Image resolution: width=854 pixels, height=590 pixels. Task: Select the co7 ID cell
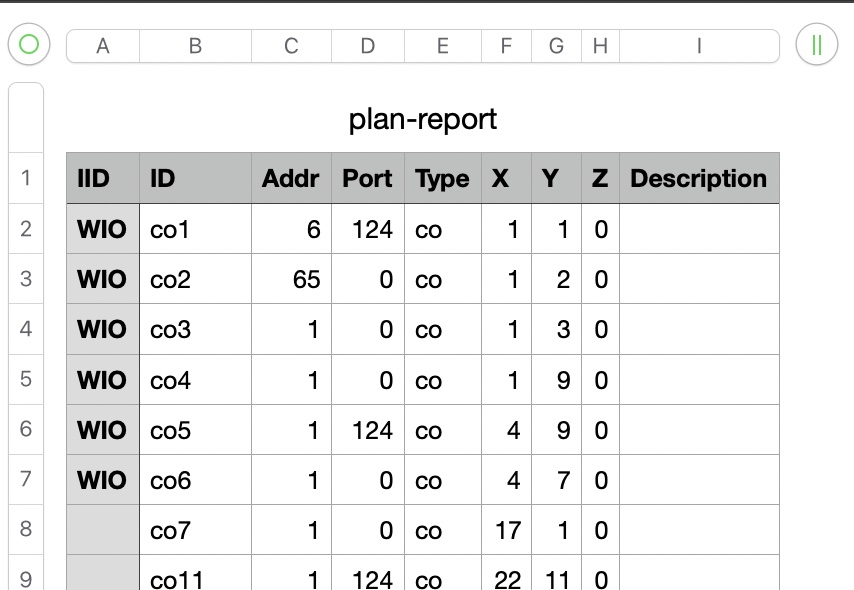(195, 530)
